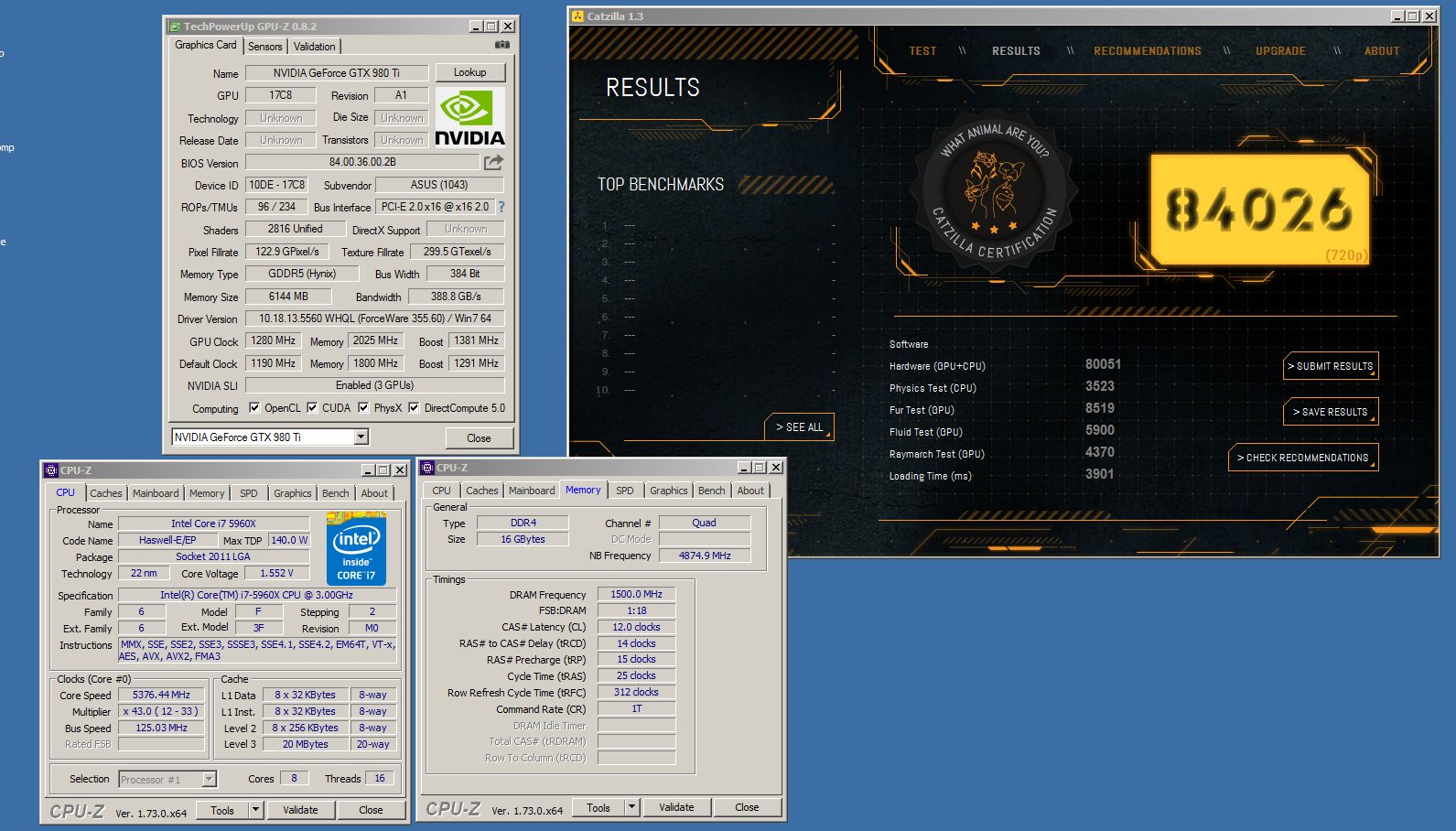Image resolution: width=1456 pixels, height=831 pixels.
Task: Switch to the Sensors tab in GPU-Z
Action: [265, 47]
